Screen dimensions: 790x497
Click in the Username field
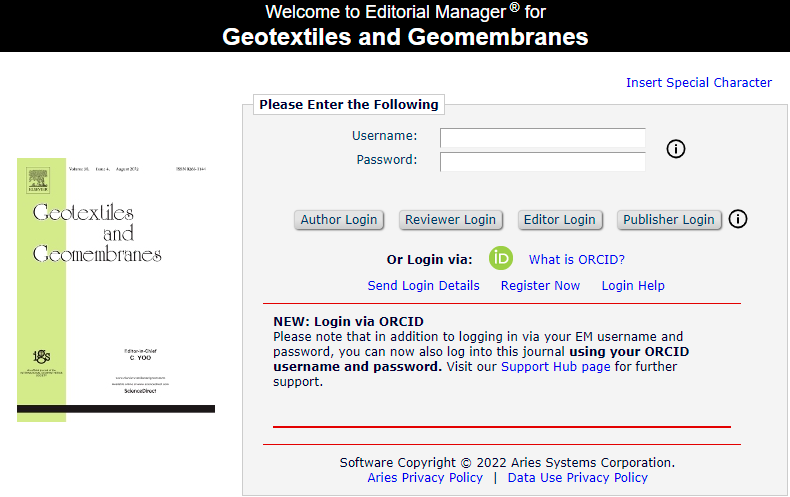tap(542, 137)
